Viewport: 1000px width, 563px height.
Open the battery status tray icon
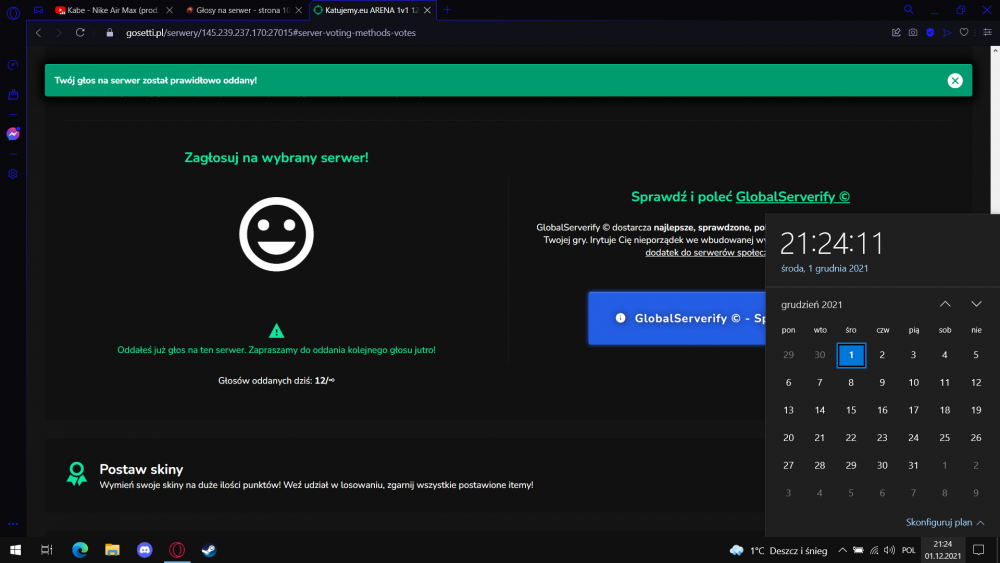coord(858,550)
